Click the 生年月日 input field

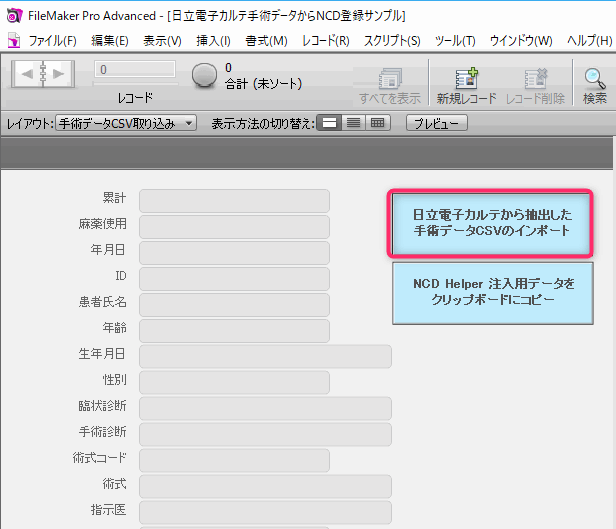pos(266,357)
